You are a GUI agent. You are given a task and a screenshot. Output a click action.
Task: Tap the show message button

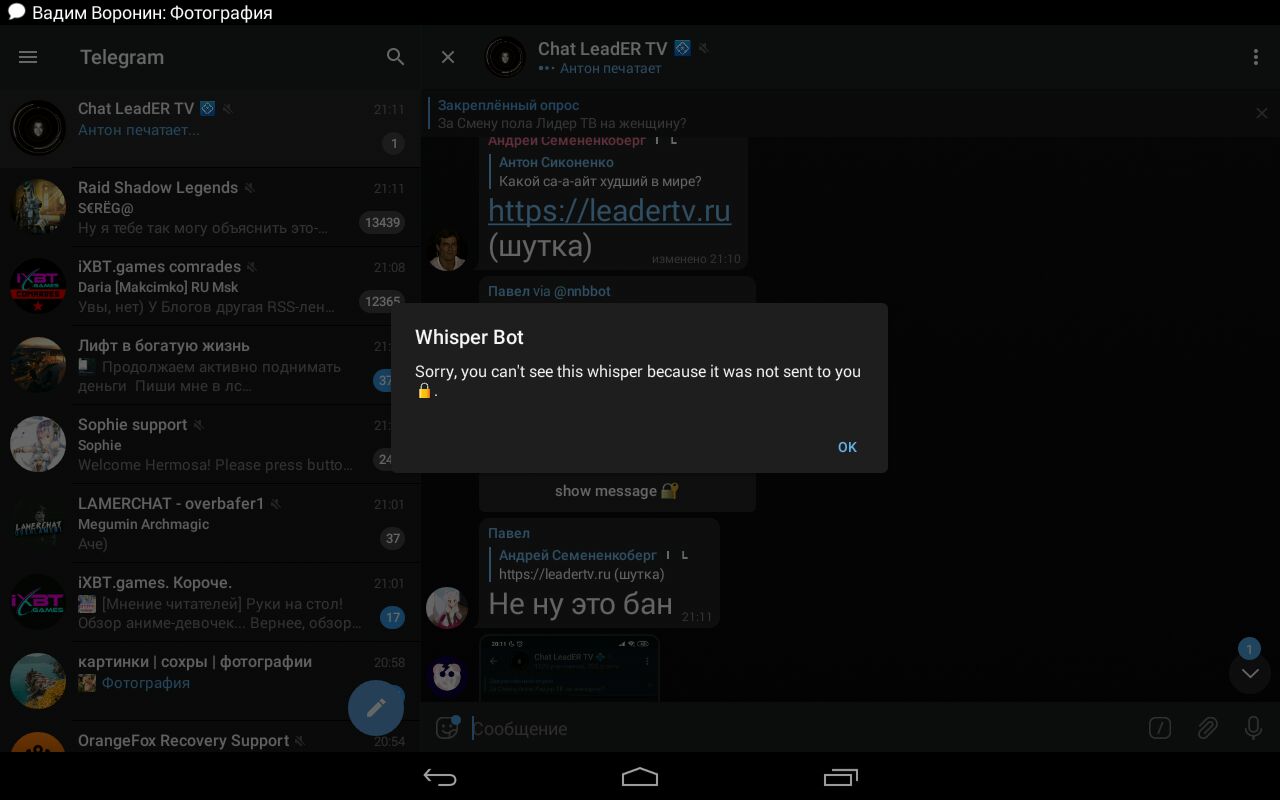(x=617, y=491)
